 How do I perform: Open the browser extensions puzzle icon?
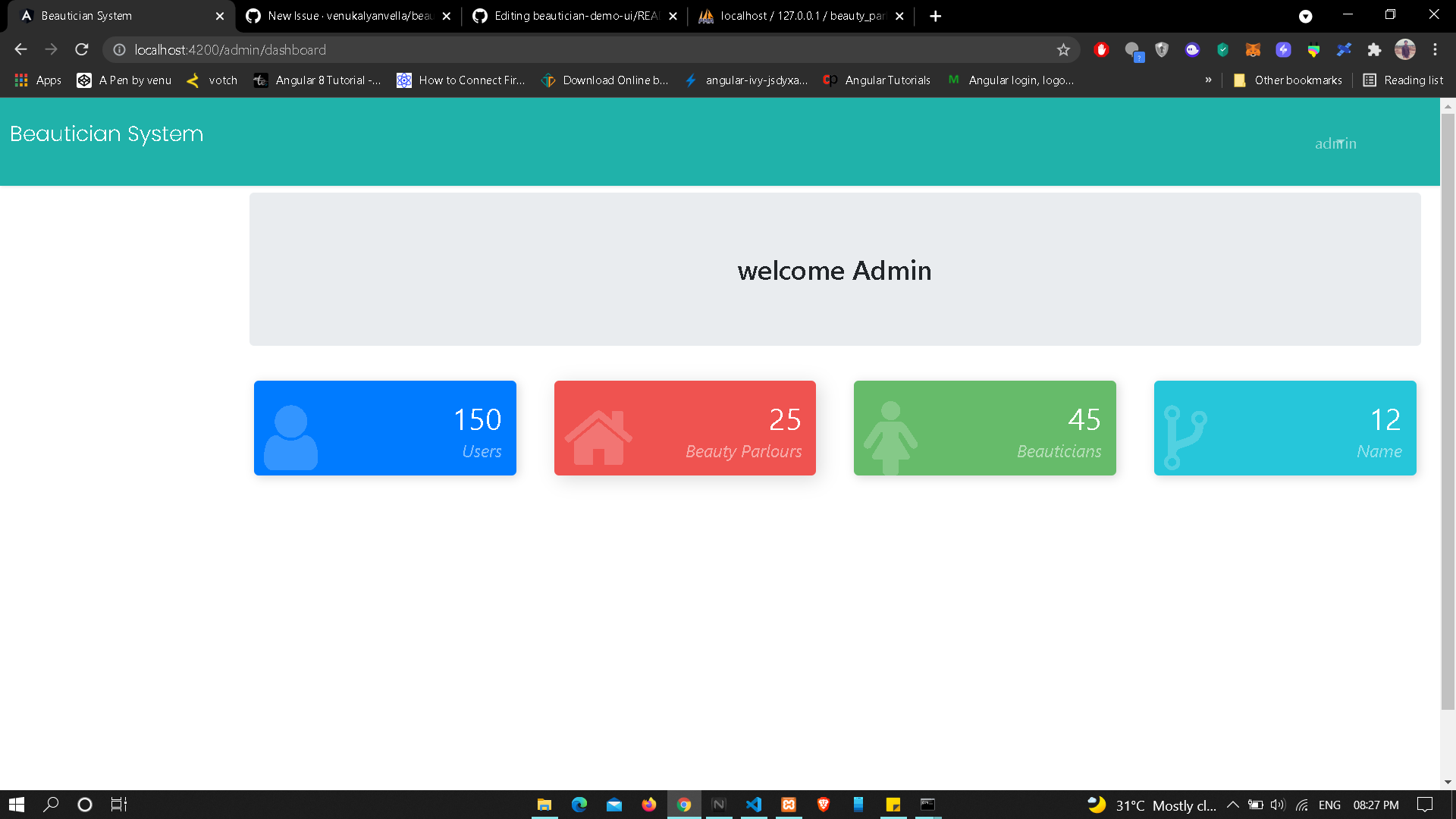click(x=1375, y=49)
